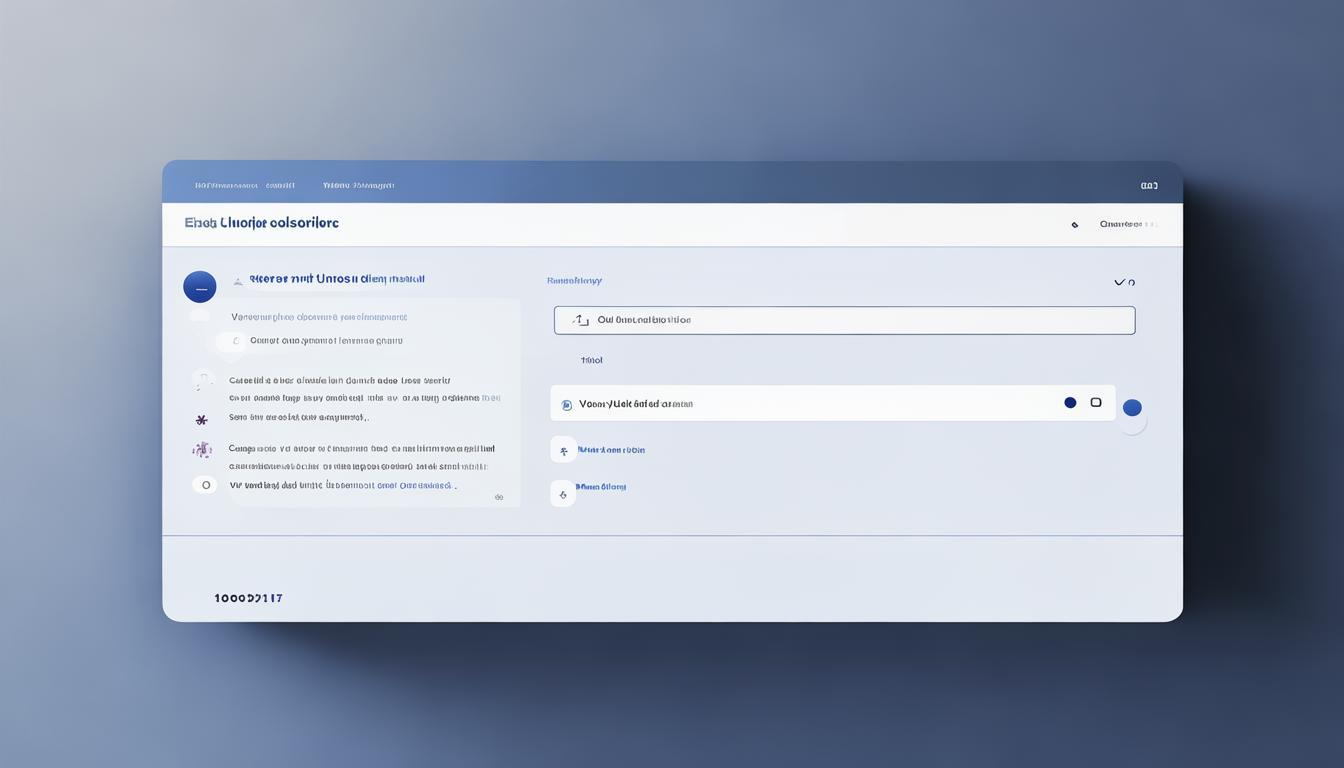The image size is (1344, 768).
Task: Tick the small square checkbox in the white row
Action: click(1096, 402)
